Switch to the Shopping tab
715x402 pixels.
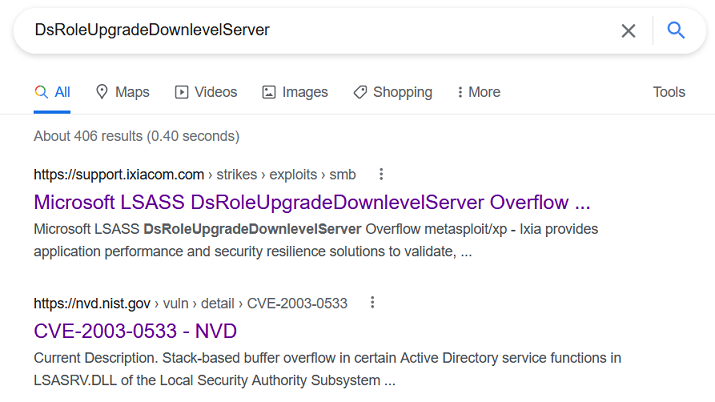393,93
